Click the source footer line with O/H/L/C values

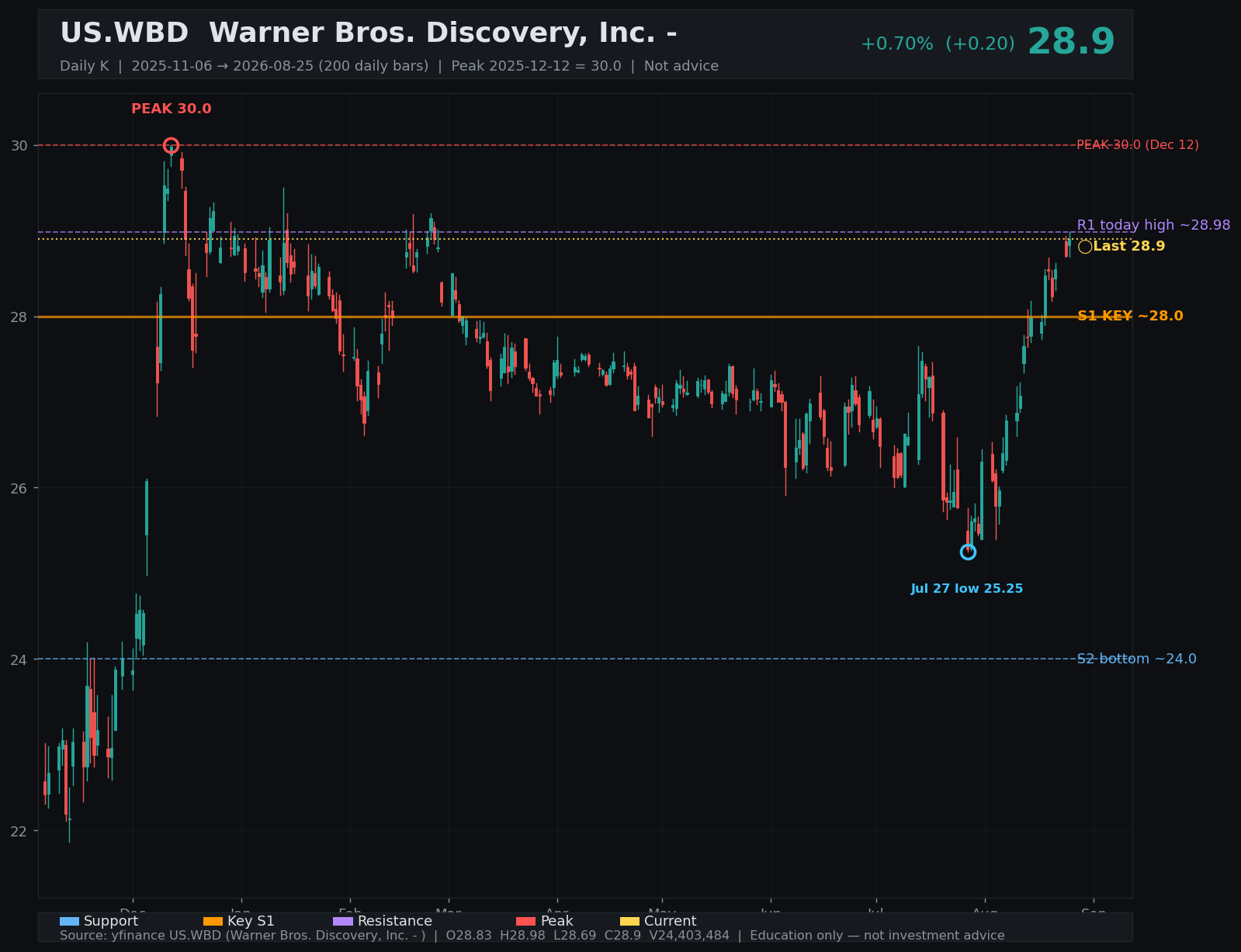(x=532, y=936)
